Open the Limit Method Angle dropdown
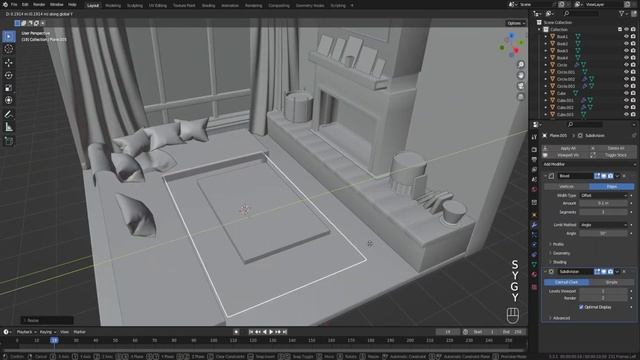640x360 pixels. (x=603, y=225)
